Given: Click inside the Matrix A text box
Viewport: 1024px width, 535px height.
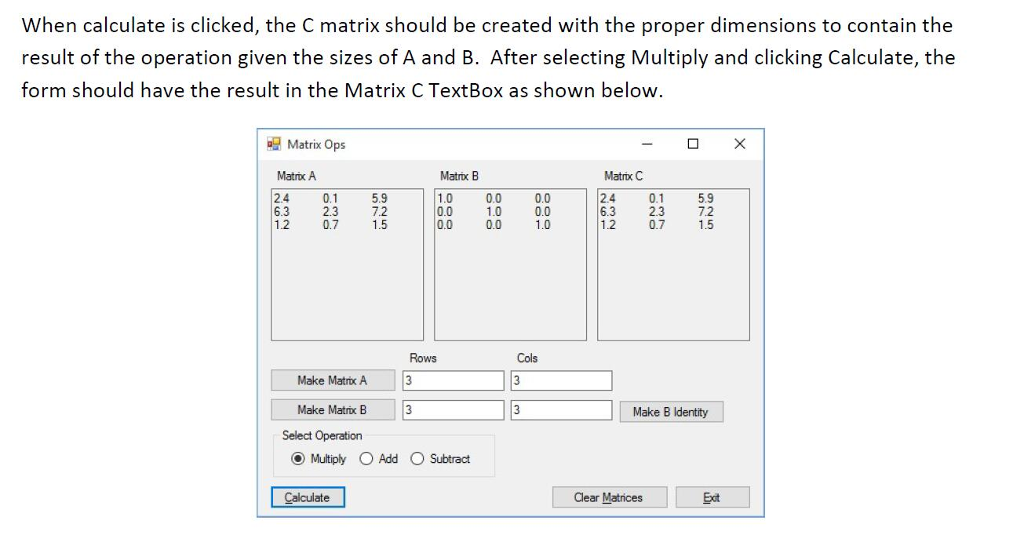Looking at the screenshot, I should click(x=347, y=265).
